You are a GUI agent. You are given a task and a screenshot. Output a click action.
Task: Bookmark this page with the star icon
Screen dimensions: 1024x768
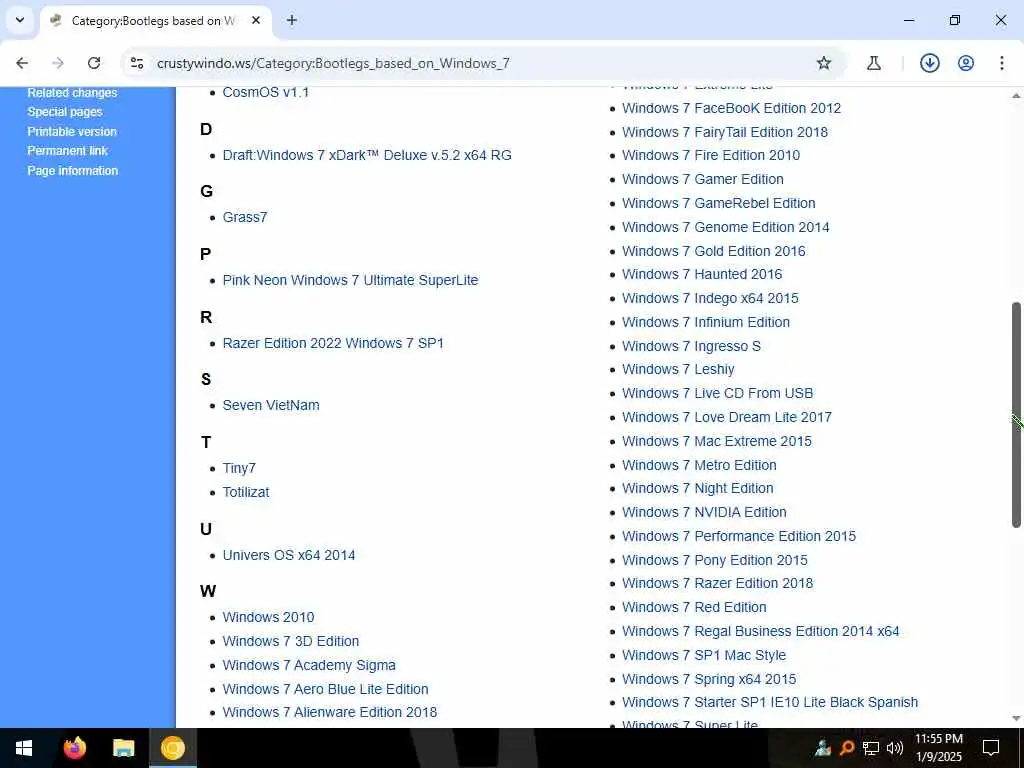pos(824,63)
